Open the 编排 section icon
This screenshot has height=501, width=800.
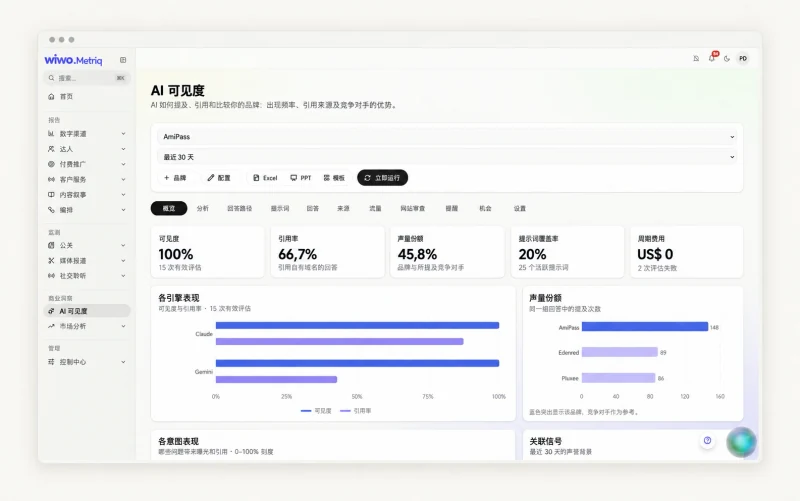point(51,210)
